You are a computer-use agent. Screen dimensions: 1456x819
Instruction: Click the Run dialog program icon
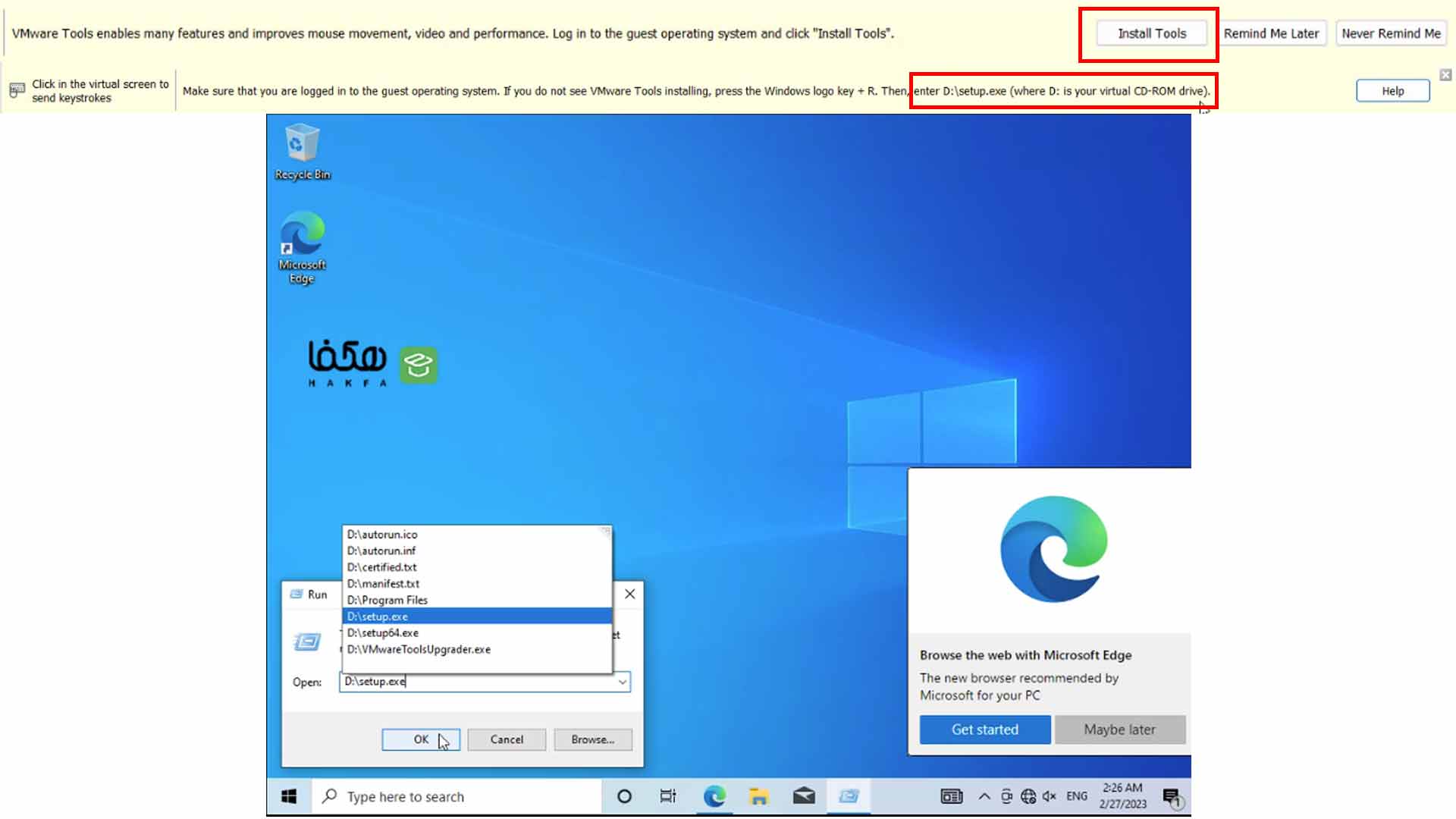pos(307,642)
